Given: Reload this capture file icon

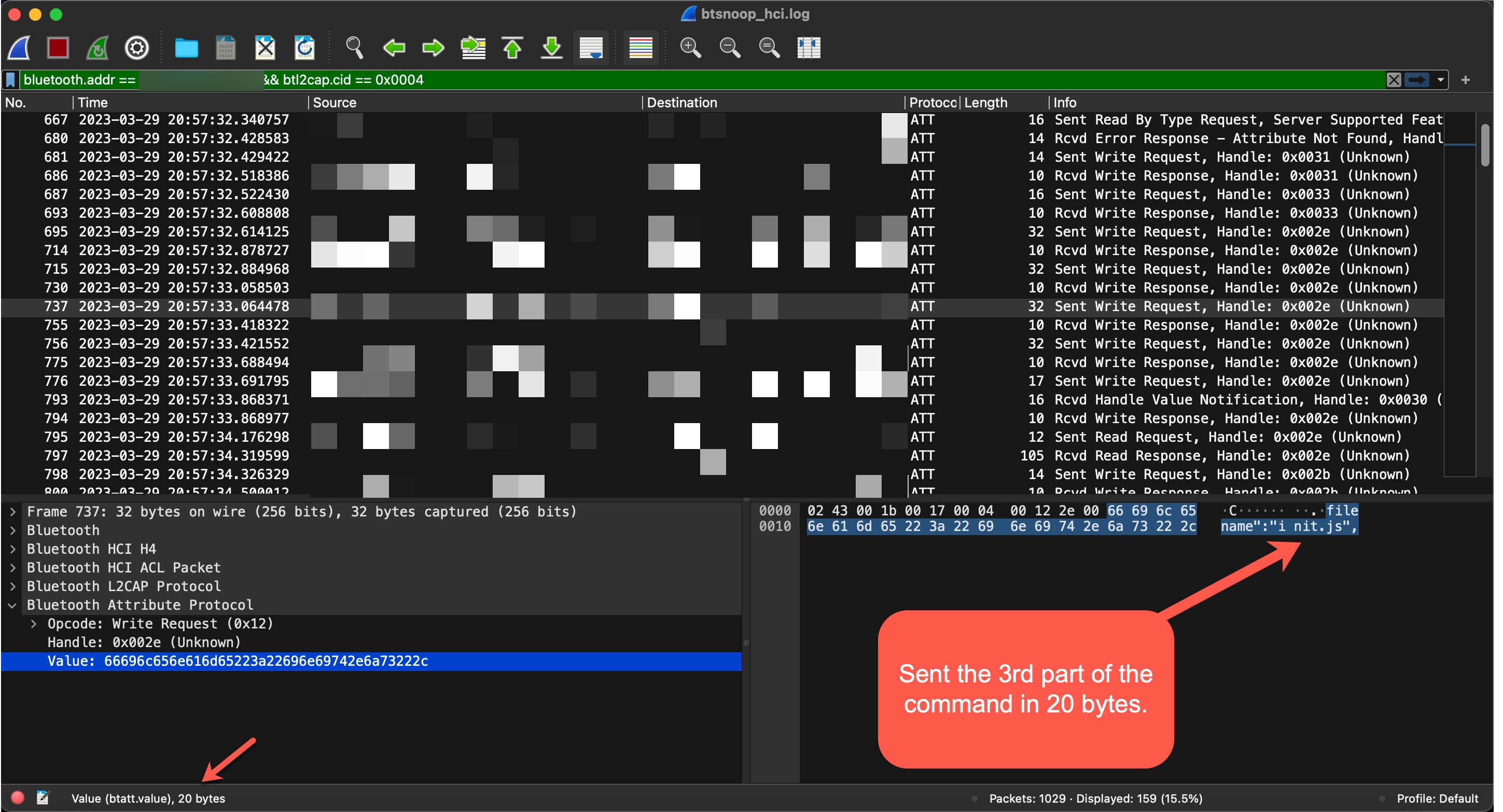Looking at the screenshot, I should coord(304,47).
